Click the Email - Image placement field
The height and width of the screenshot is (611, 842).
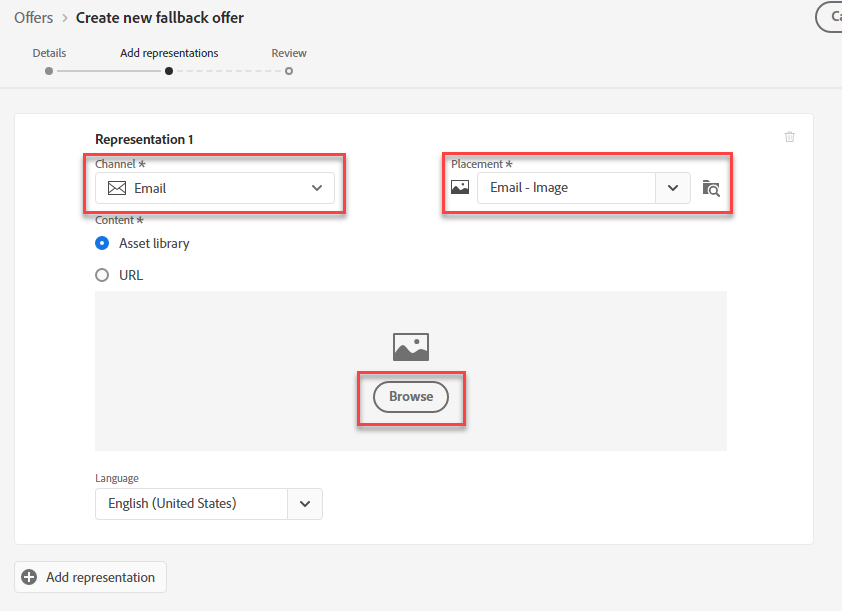coord(566,188)
